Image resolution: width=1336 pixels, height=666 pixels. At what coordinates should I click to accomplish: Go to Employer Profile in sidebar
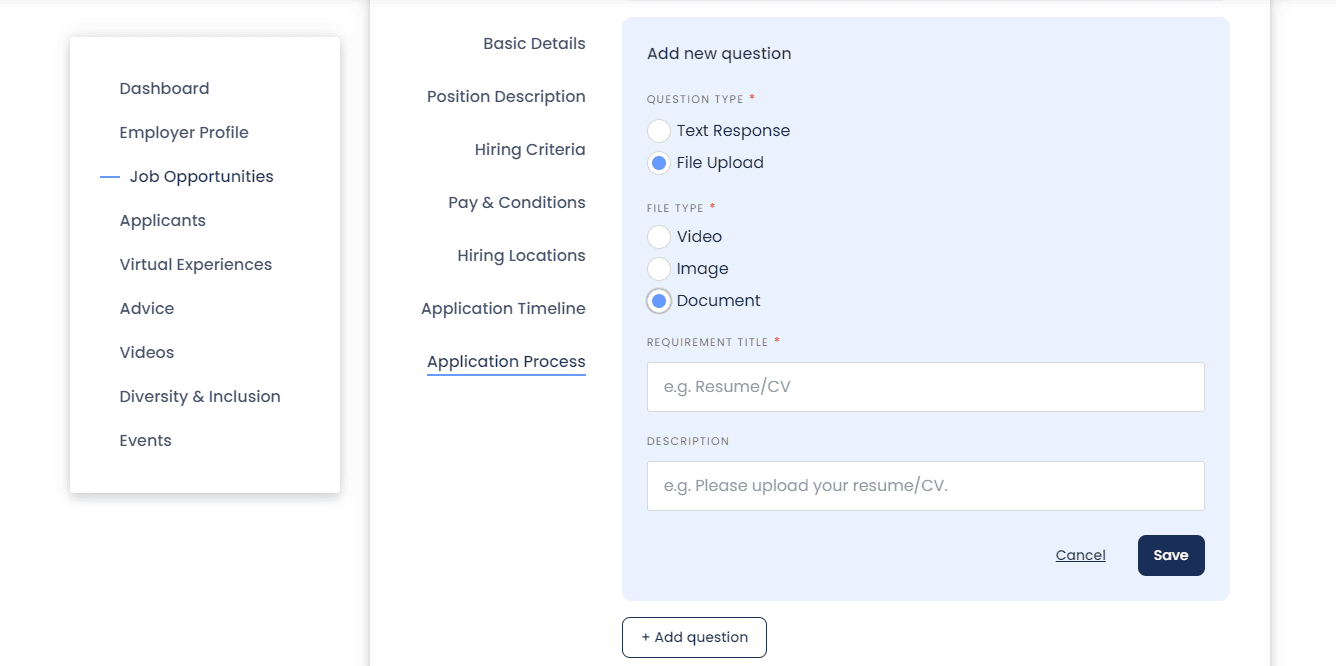pos(184,133)
